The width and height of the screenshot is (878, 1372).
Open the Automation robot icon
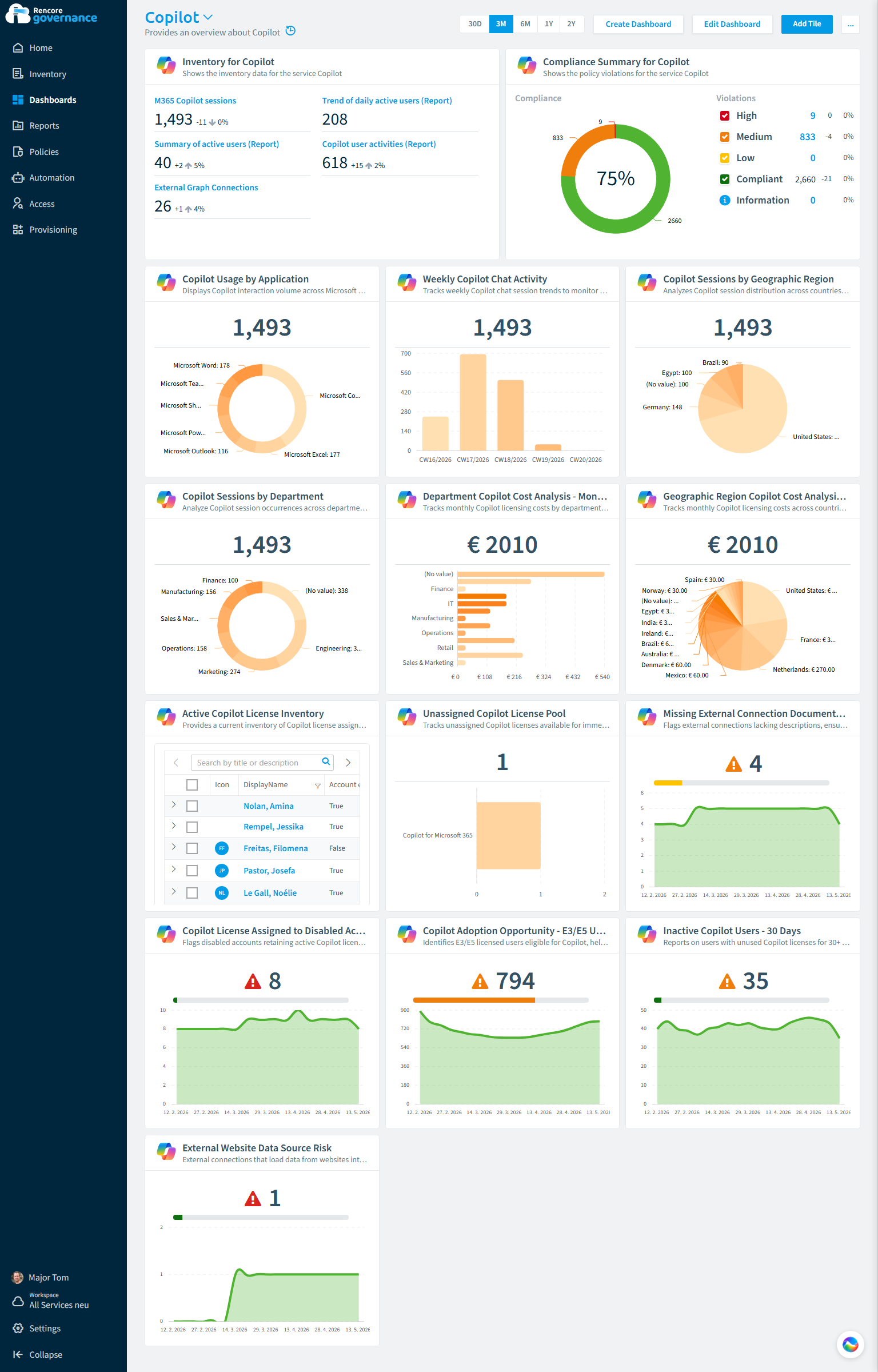click(x=18, y=177)
